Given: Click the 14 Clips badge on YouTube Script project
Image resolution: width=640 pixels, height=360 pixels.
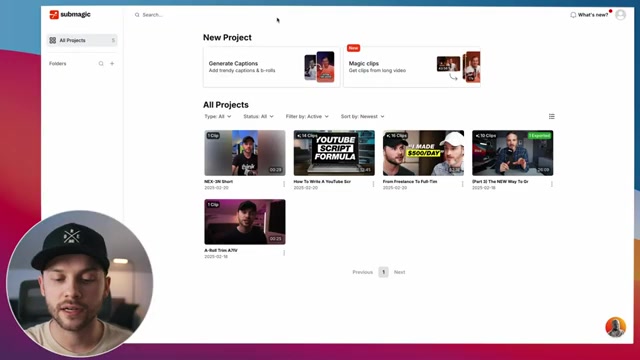Looking at the screenshot, I should (307, 136).
